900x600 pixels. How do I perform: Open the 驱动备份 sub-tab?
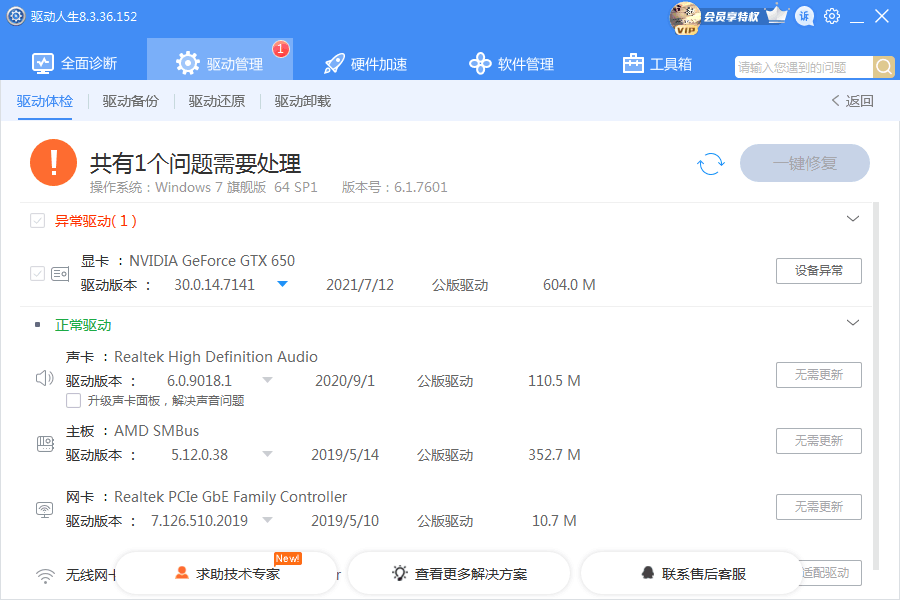point(130,101)
